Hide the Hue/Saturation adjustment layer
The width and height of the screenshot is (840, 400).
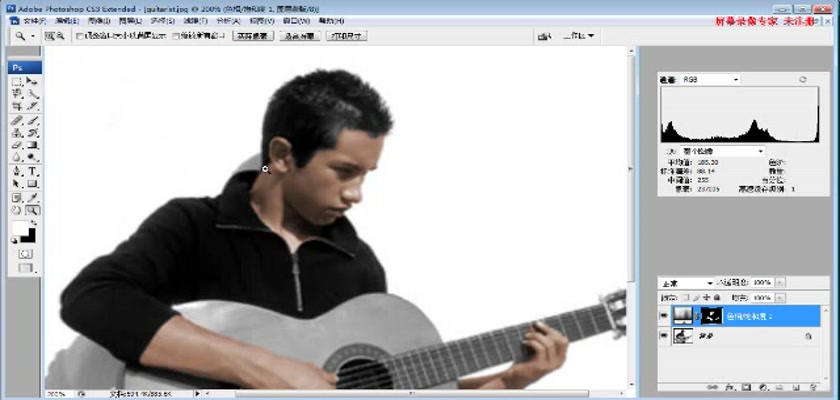[664, 316]
